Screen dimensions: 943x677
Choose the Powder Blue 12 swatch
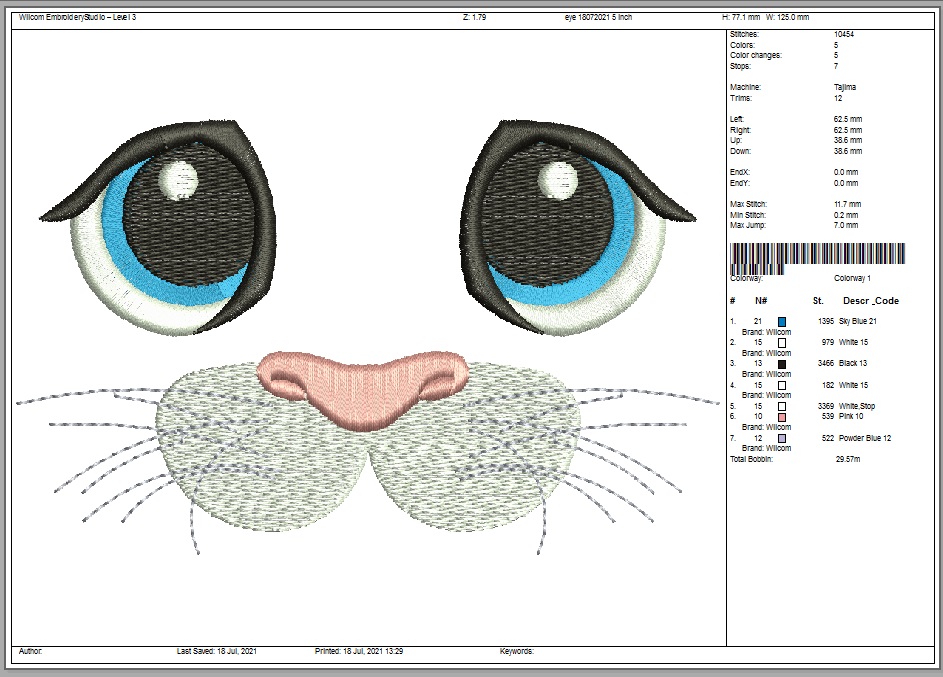(782, 438)
